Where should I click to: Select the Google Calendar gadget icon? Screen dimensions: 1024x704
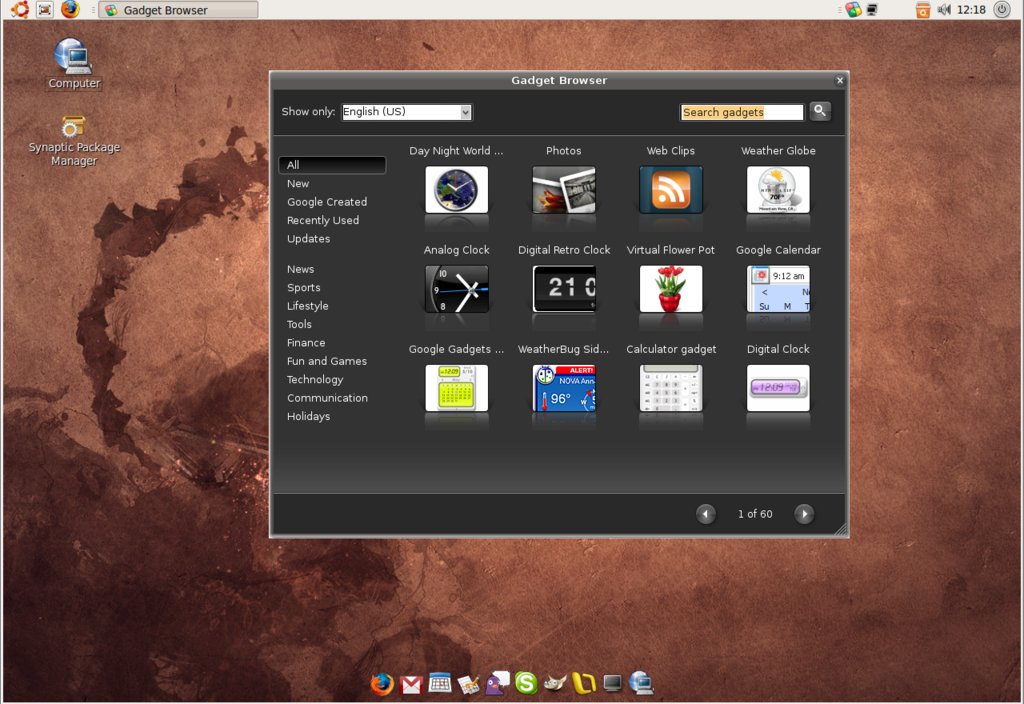click(778, 289)
